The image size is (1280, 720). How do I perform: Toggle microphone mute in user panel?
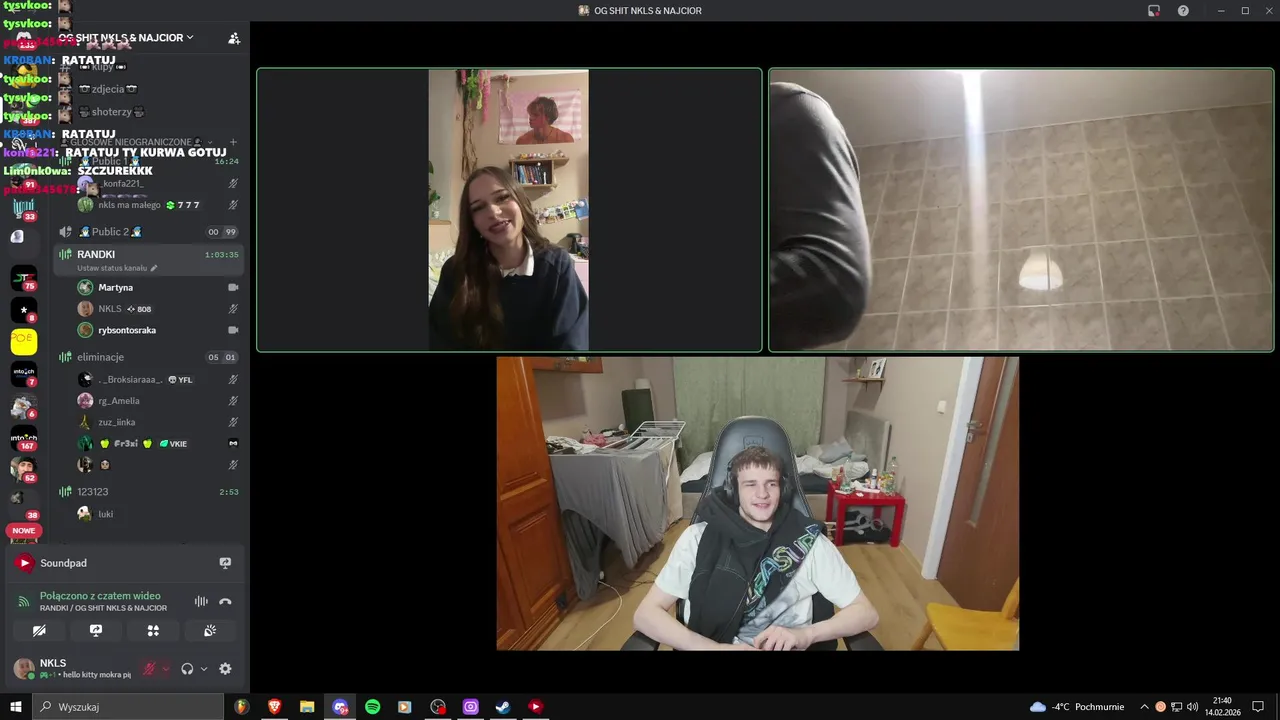click(149, 669)
